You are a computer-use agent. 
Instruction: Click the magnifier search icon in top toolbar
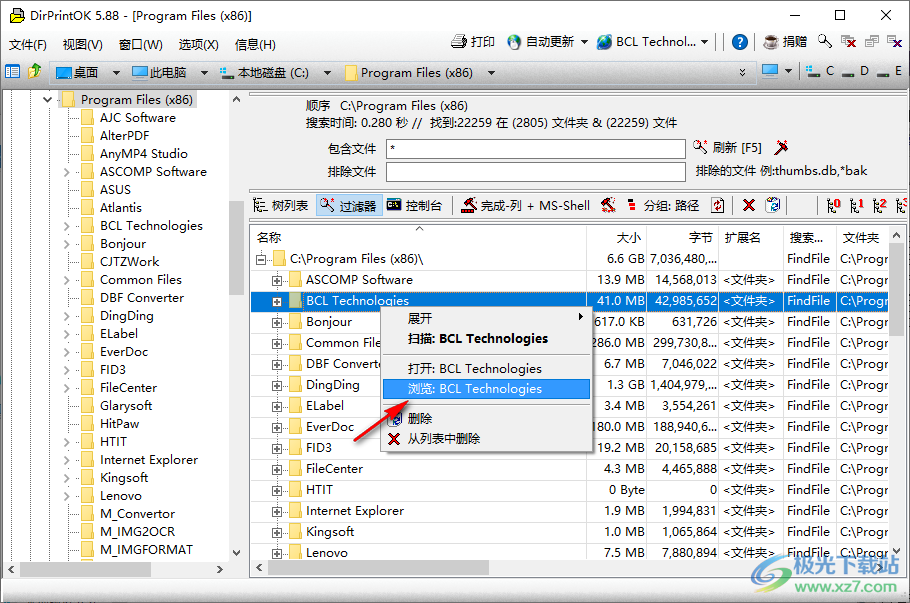coord(824,42)
